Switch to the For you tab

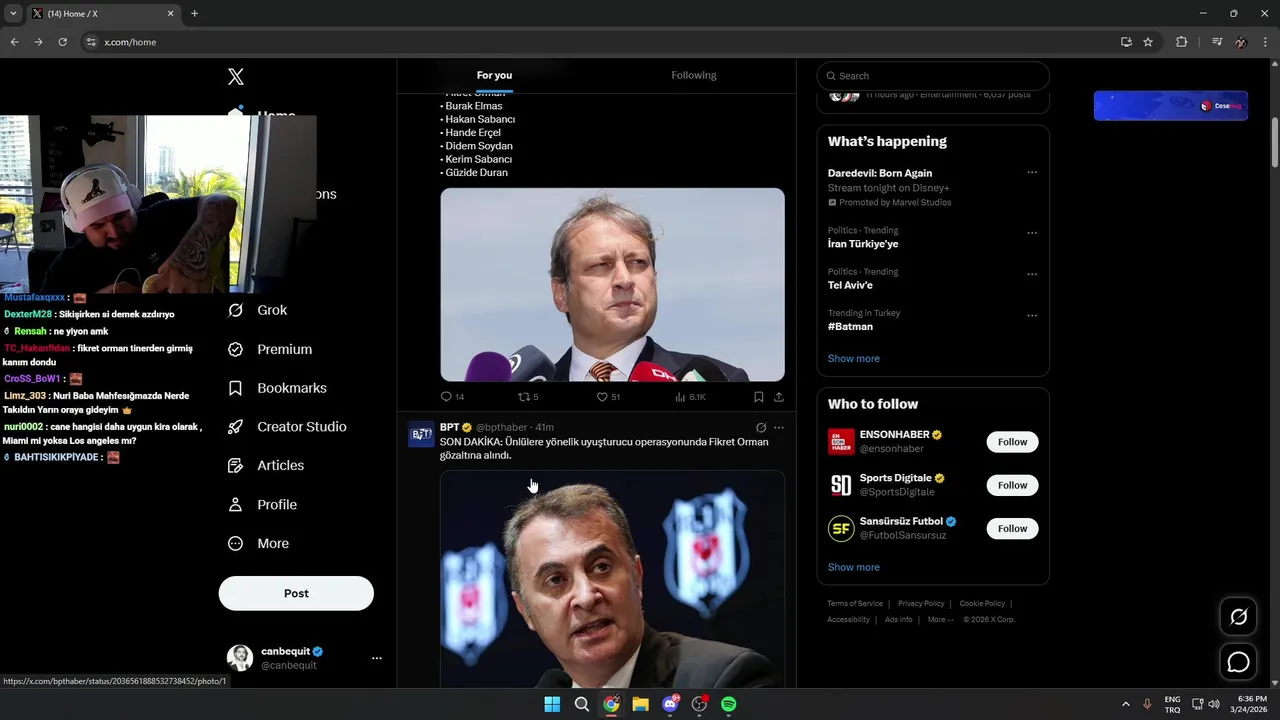(x=494, y=75)
